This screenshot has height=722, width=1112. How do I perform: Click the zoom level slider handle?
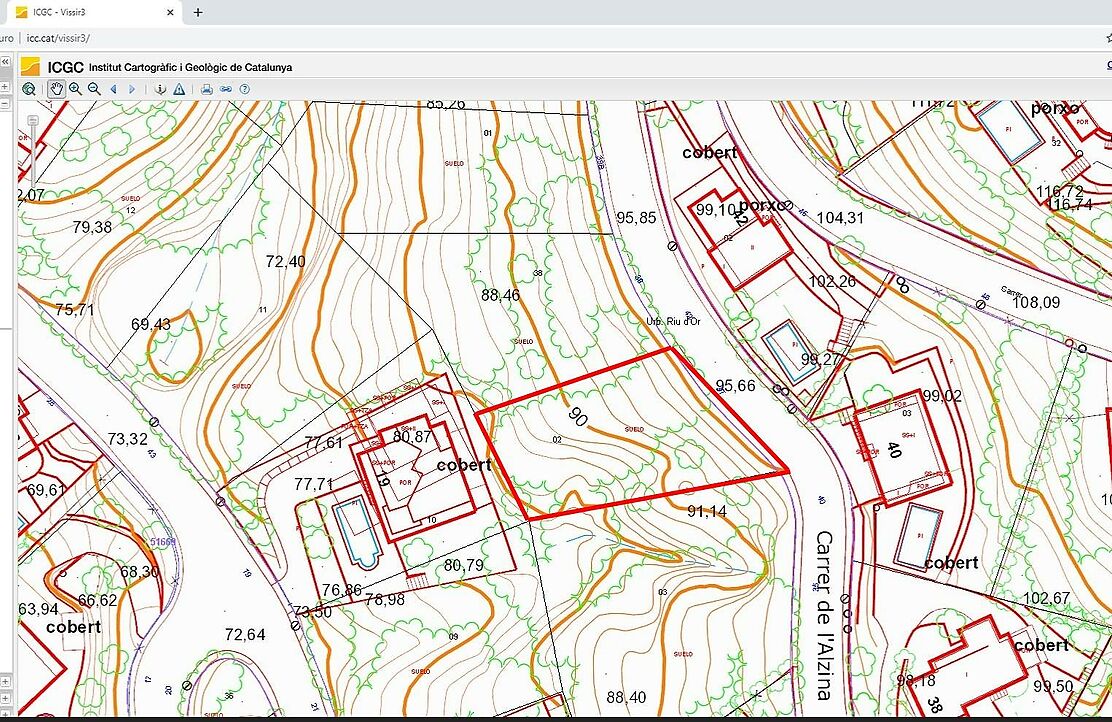pos(33,121)
